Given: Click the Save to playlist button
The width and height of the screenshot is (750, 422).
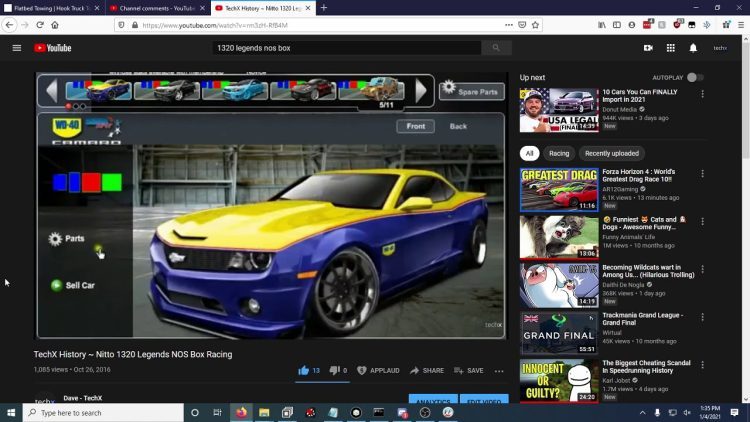Looking at the screenshot, I should (x=469, y=370).
